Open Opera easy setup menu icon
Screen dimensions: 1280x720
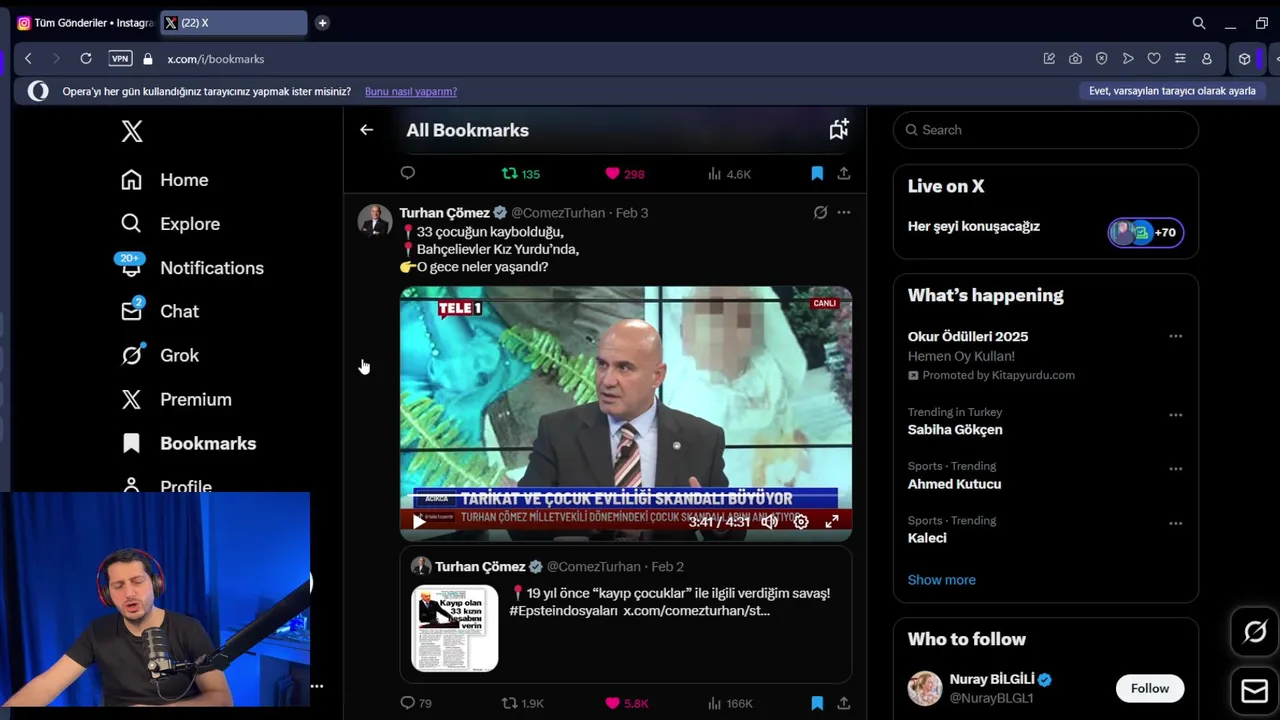tap(1180, 59)
